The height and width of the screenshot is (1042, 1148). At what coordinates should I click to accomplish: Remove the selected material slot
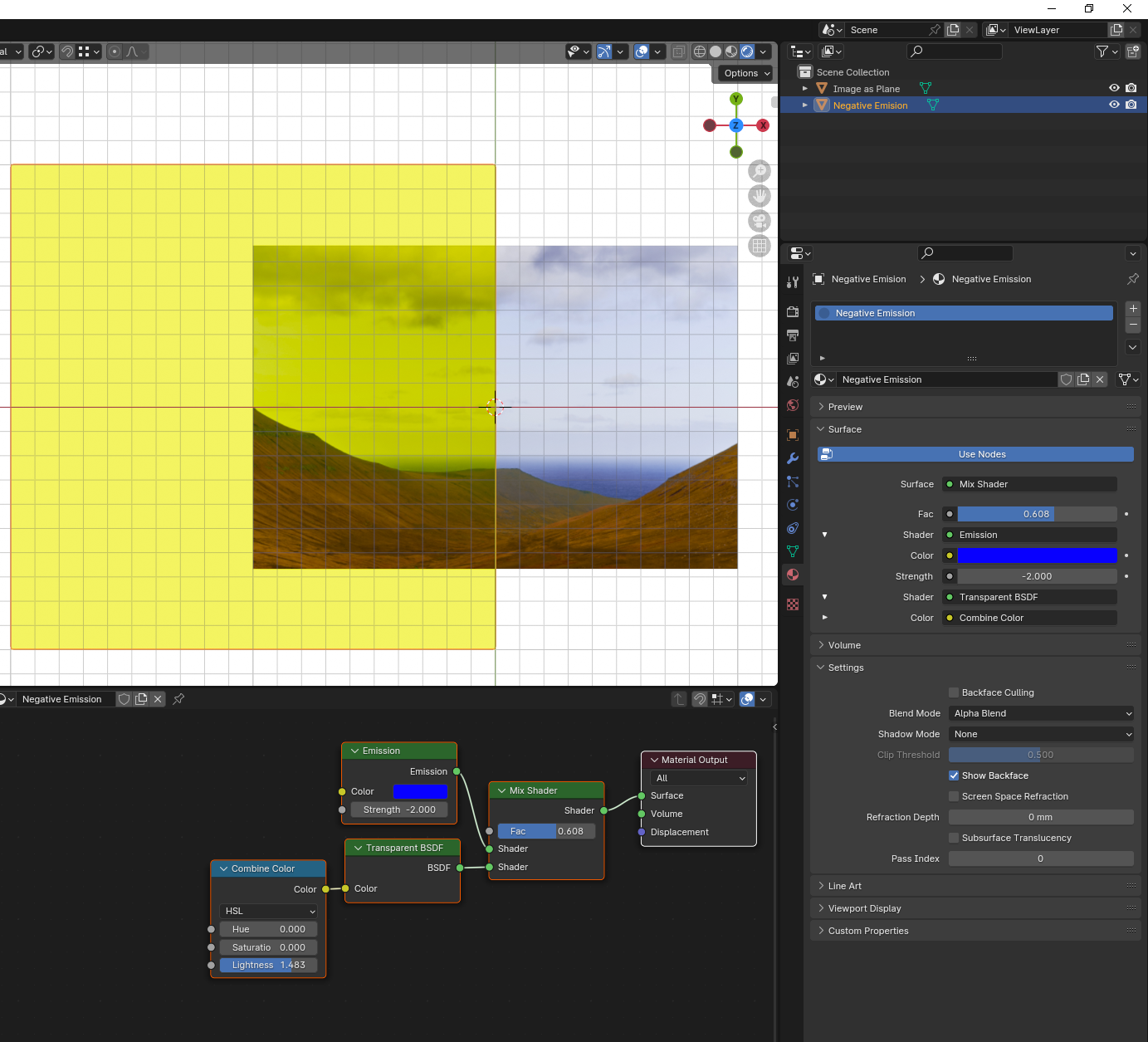point(1133,325)
